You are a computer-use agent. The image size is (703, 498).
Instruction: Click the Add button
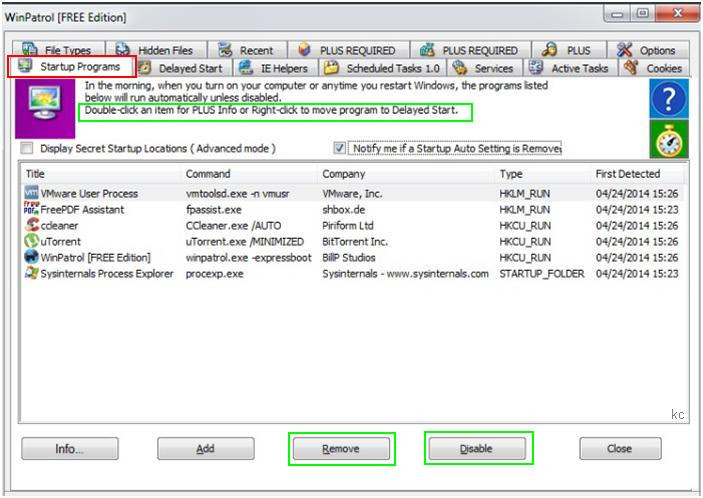pos(205,449)
